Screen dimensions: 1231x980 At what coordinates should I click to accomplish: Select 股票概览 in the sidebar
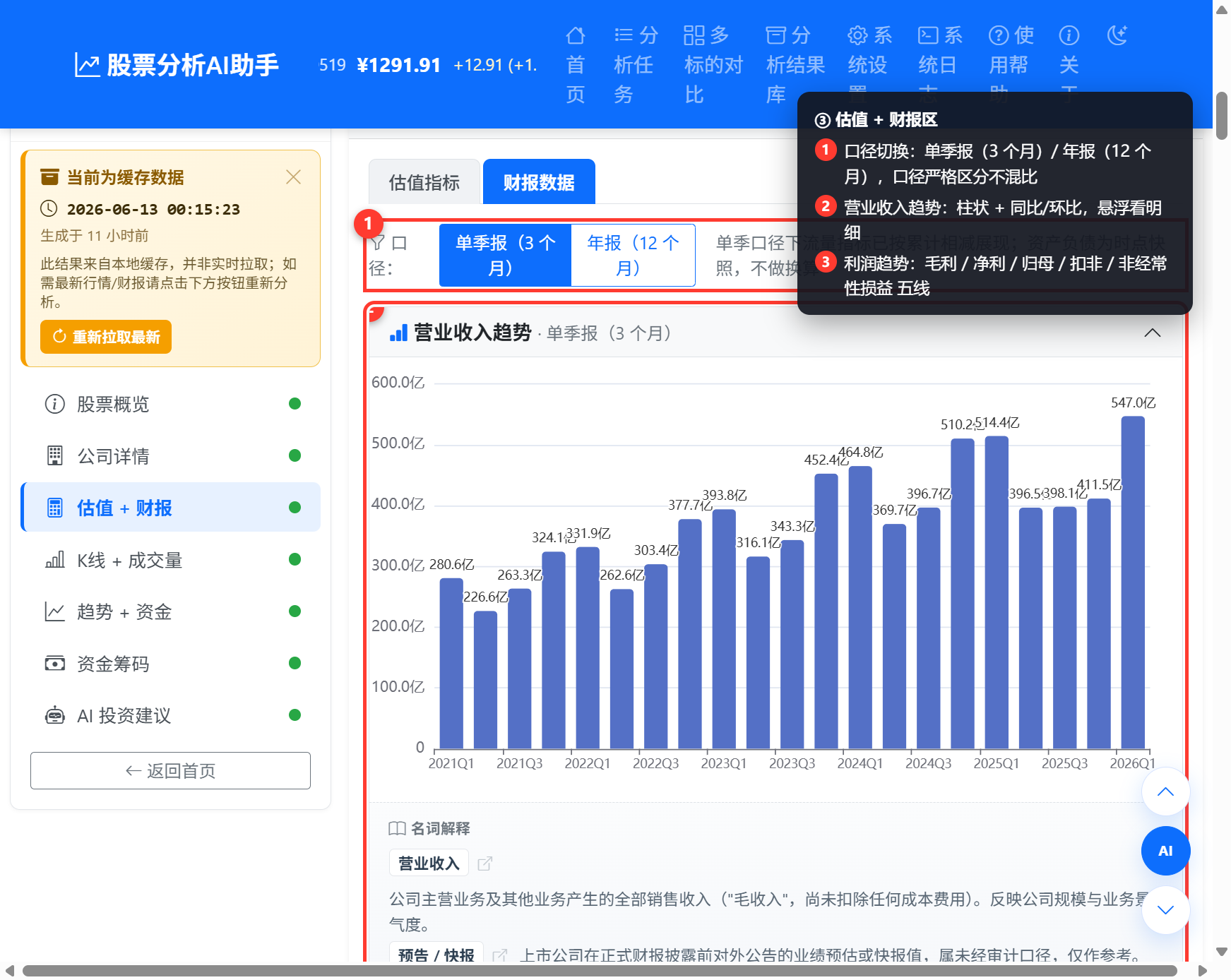point(171,404)
